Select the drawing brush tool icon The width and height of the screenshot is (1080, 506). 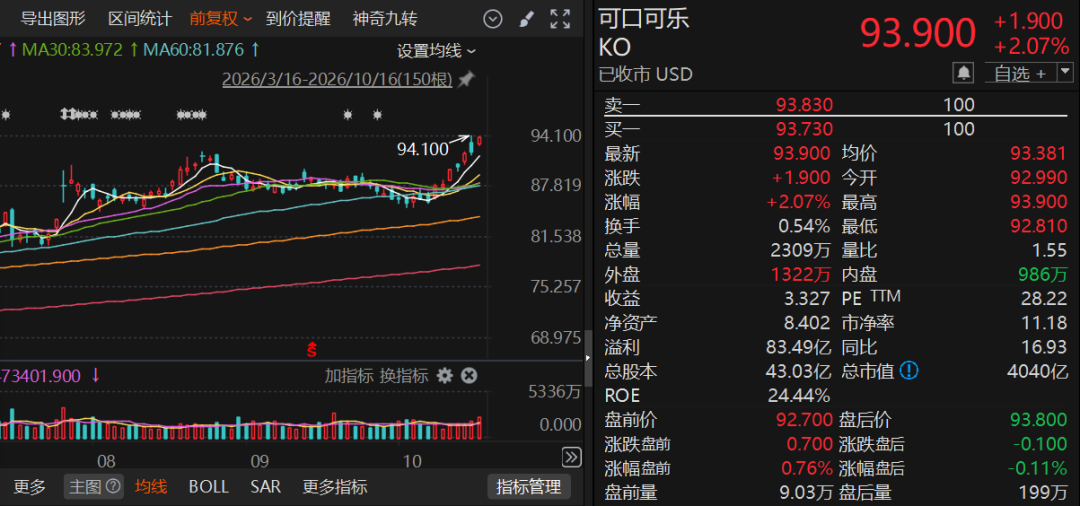(526, 19)
